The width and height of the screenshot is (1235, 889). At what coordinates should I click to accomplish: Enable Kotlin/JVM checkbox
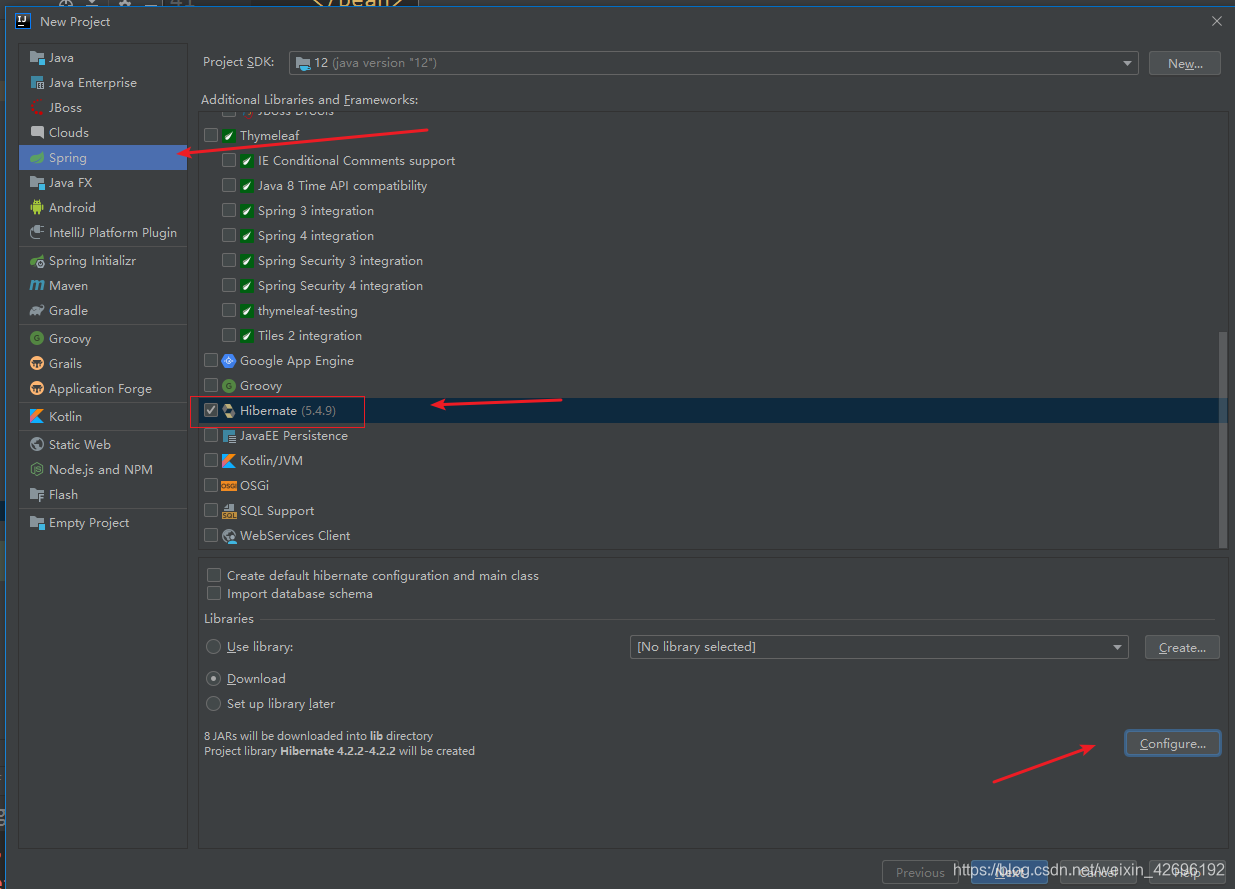pos(211,460)
